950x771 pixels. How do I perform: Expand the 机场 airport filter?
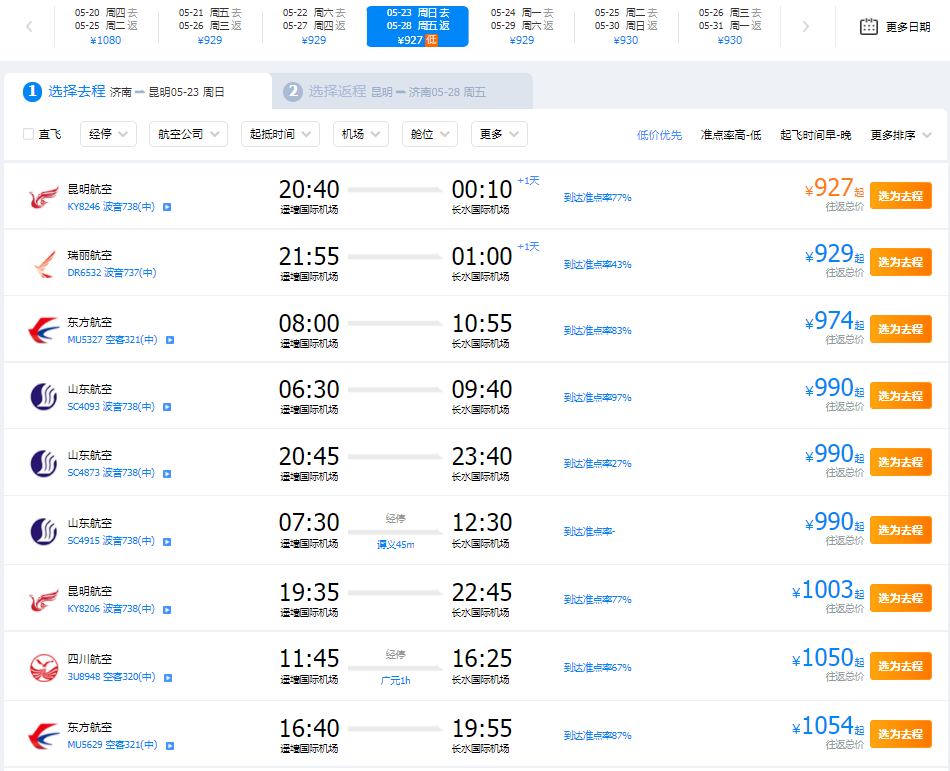[x=361, y=134]
